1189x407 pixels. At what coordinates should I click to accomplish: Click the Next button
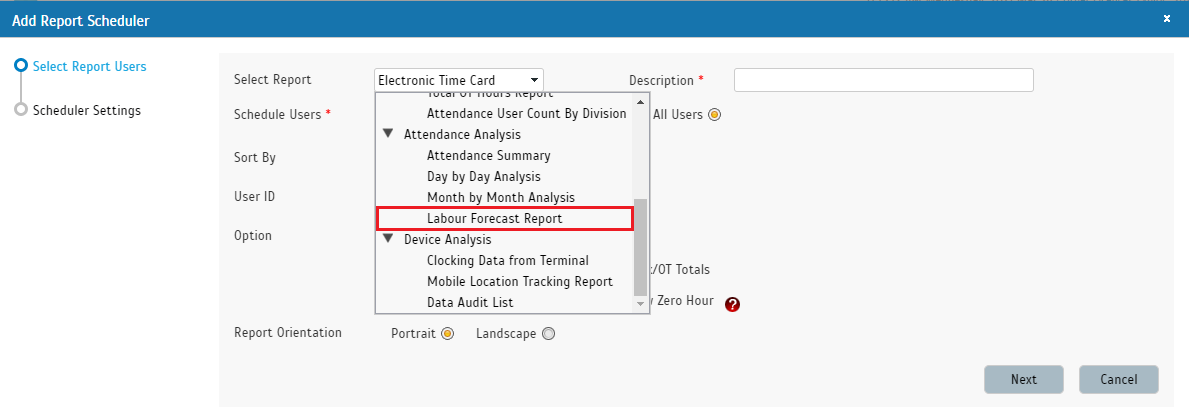[x=1023, y=379]
